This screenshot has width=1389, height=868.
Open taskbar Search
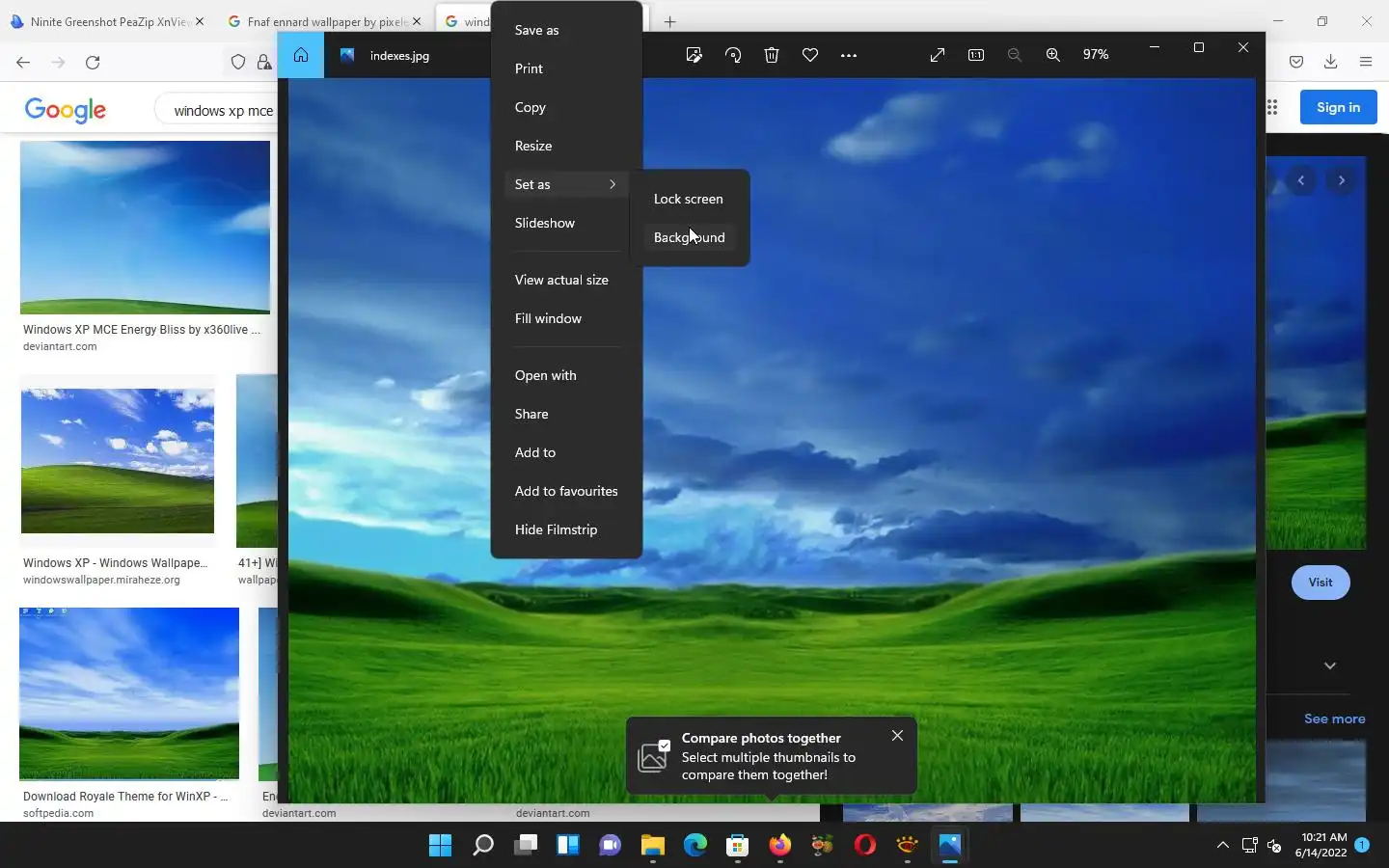click(483, 846)
